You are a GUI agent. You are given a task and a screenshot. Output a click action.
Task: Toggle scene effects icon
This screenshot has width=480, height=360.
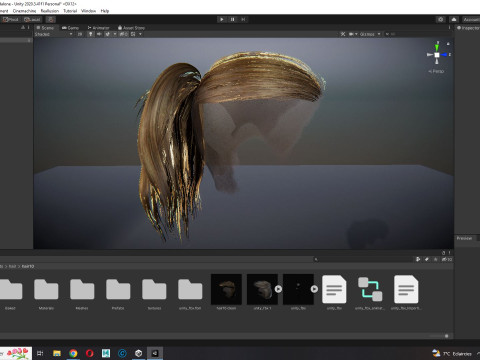(107, 34)
